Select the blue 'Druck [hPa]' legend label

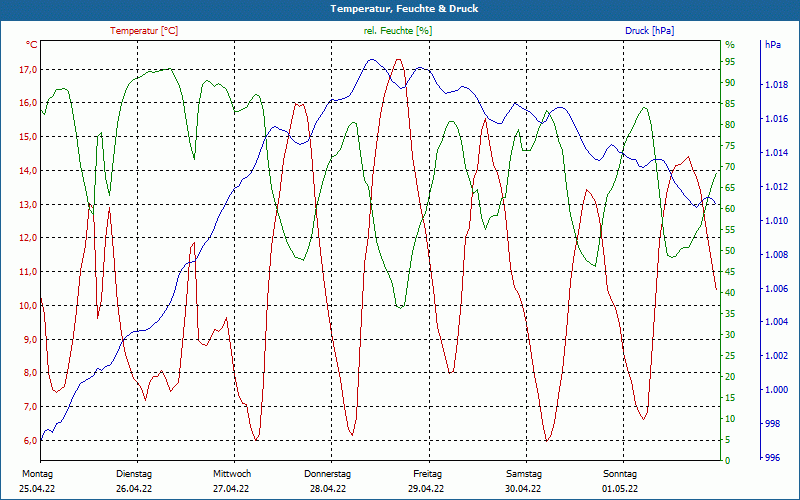649,31
